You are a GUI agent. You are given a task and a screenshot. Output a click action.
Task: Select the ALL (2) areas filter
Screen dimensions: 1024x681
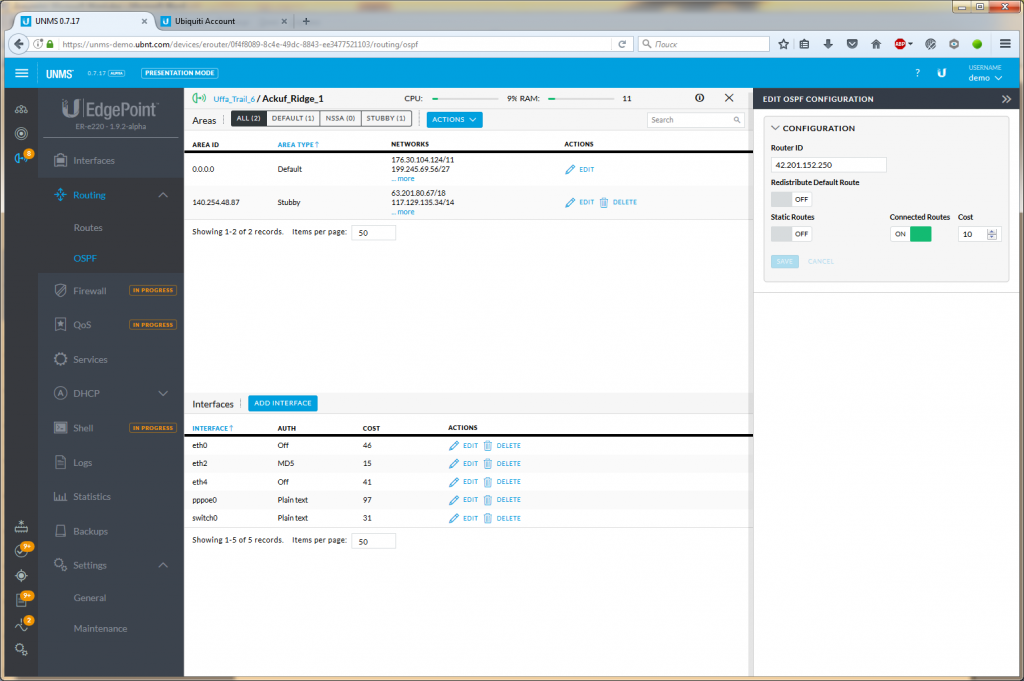pos(248,119)
